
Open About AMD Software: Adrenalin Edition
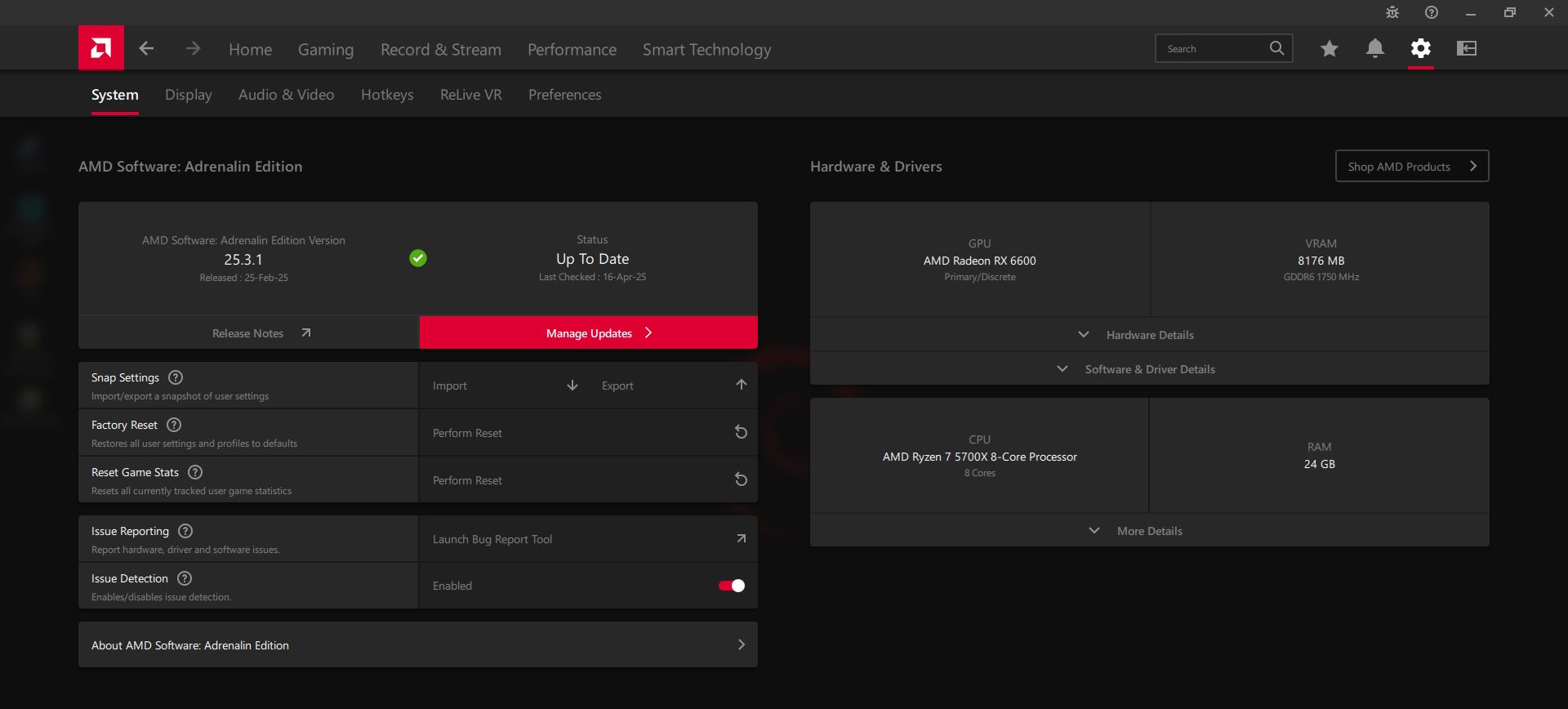pyautogui.click(x=417, y=645)
